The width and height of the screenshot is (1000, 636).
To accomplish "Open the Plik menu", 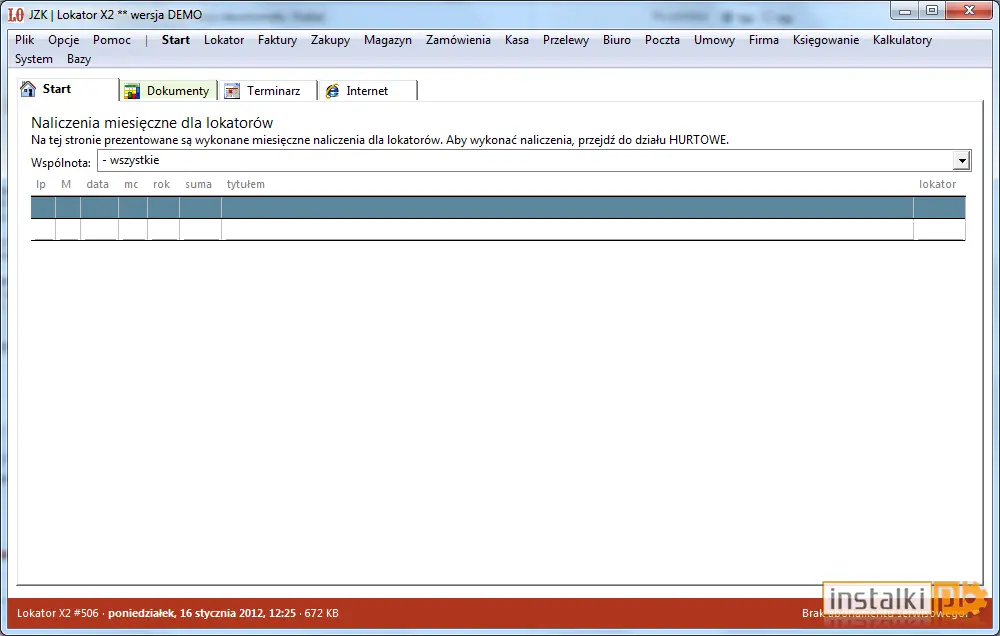I will (24, 40).
